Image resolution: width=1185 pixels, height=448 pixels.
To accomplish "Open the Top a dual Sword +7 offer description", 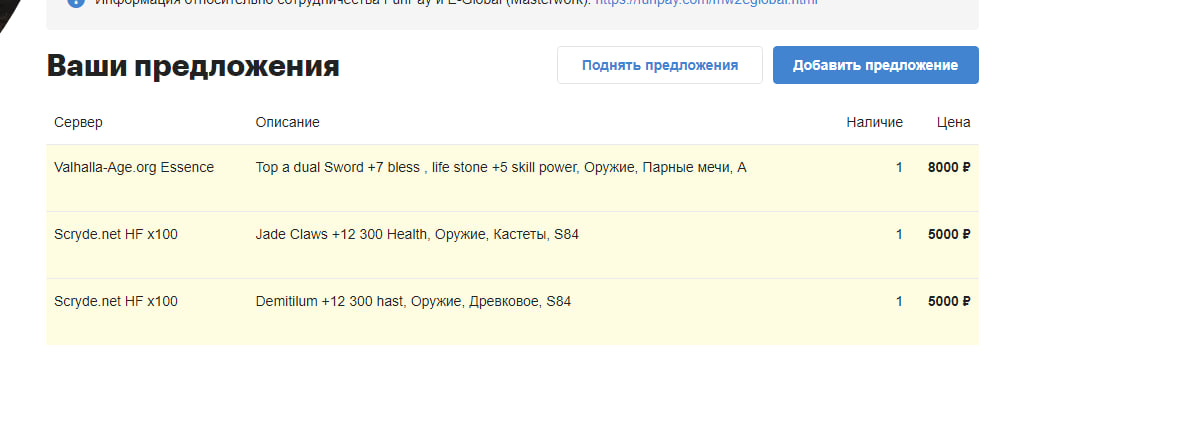I will [x=500, y=167].
